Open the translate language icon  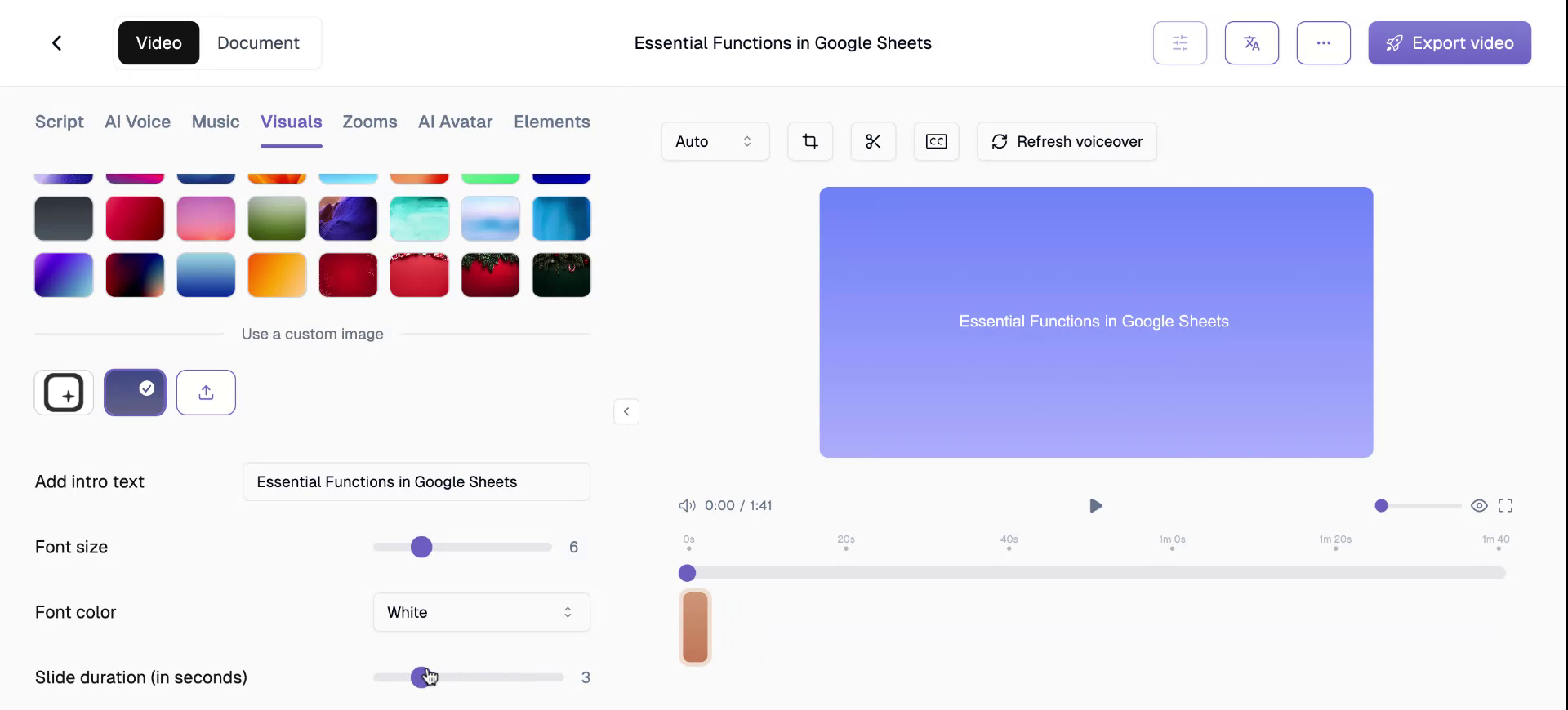pyautogui.click(x=1251, y=43)
